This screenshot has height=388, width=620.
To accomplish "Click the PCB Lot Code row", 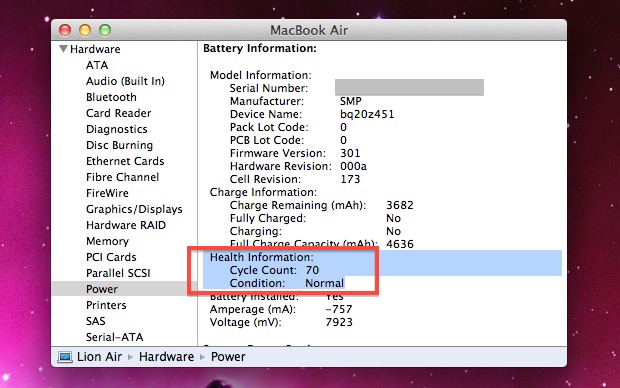I will [288, 140].
